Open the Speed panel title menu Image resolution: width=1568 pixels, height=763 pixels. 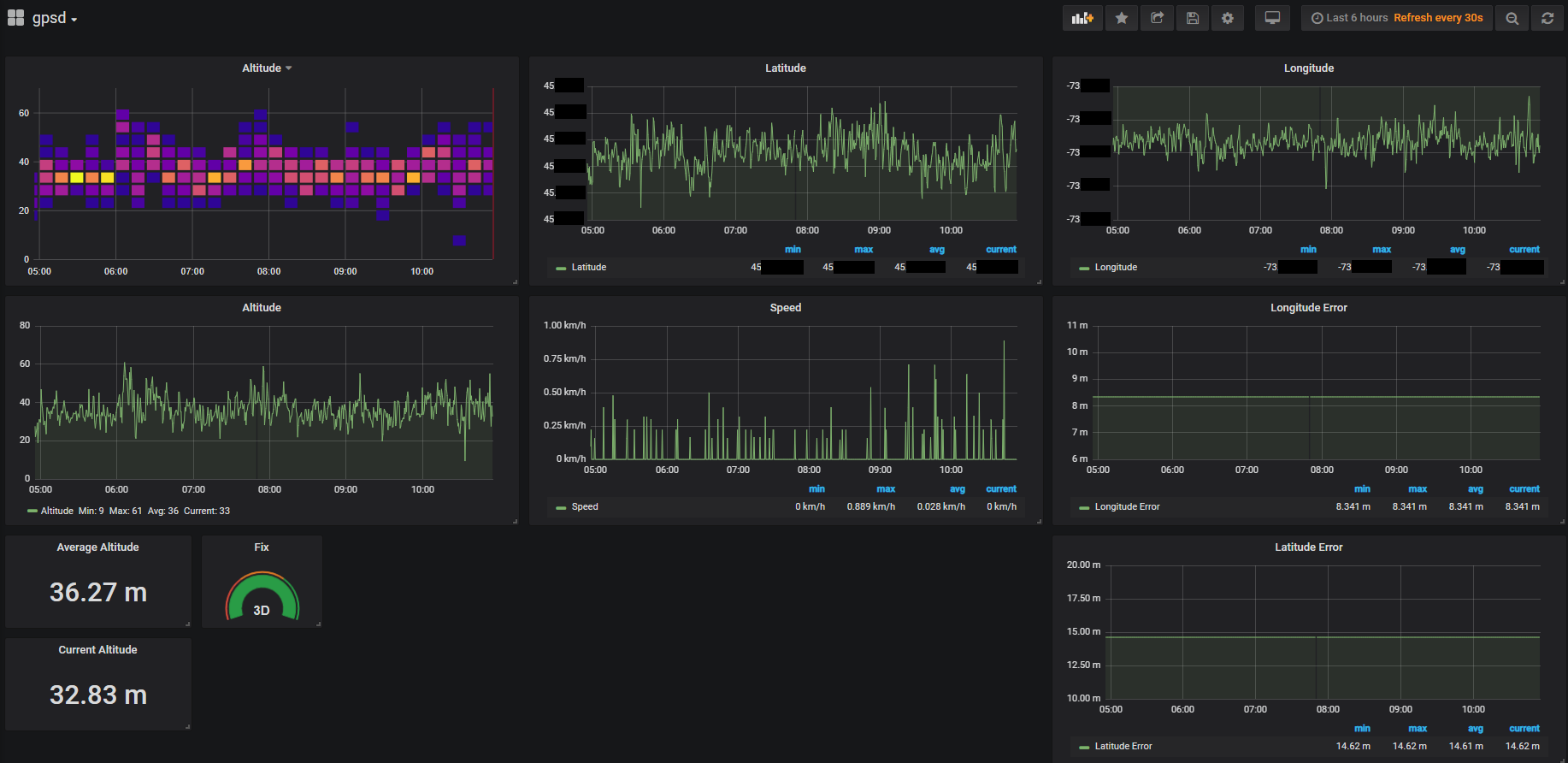(x=785, y=308)
